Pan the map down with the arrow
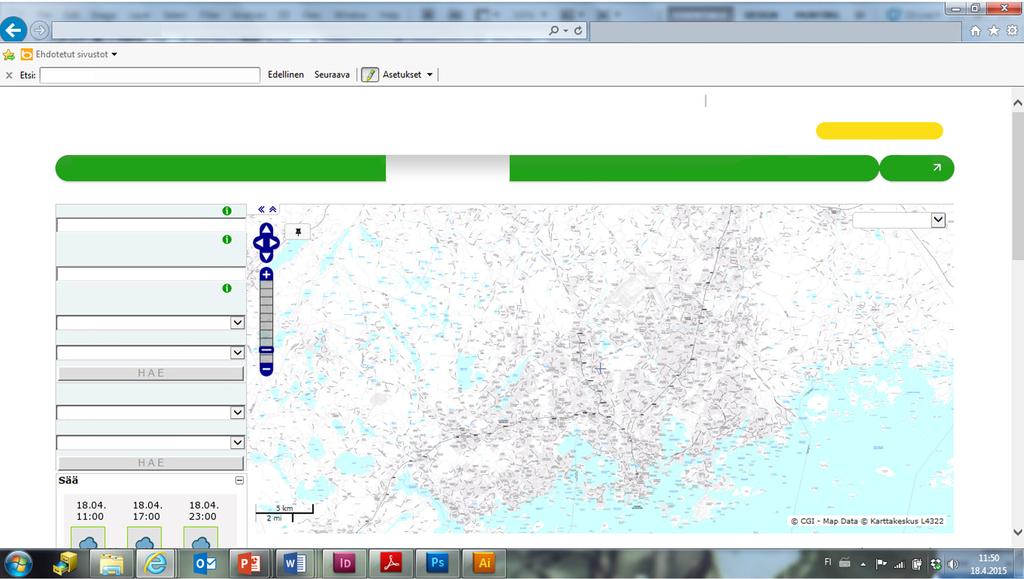1024x579 pixels. pos(266,257)
